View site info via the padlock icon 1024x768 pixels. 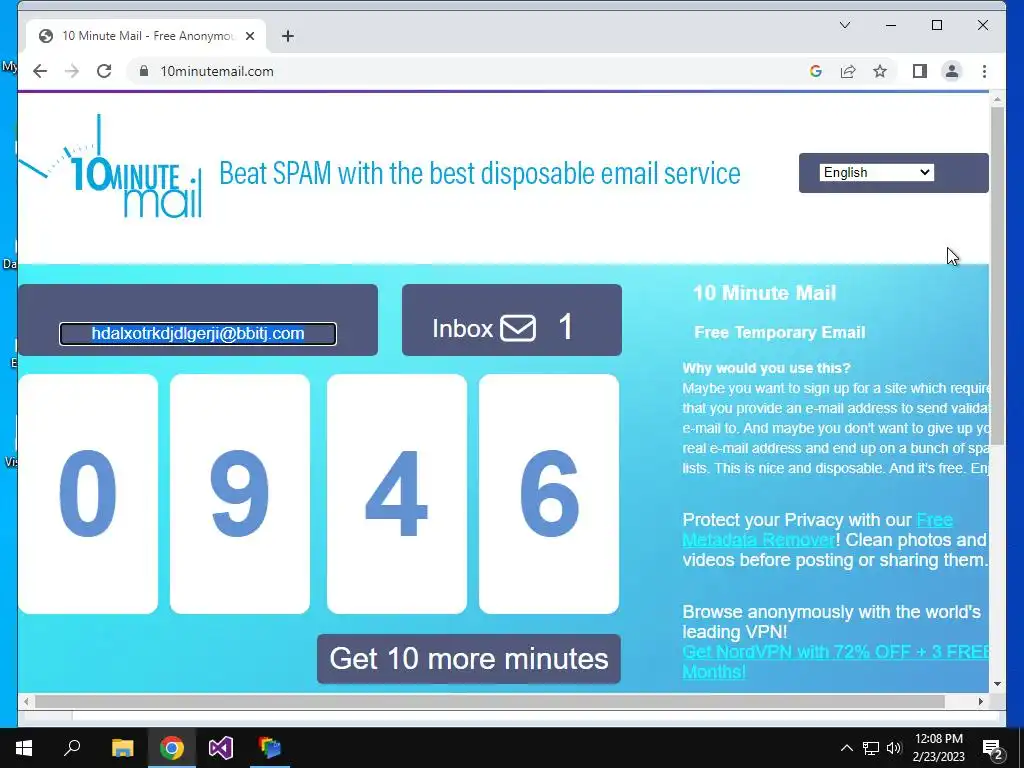[144, 71]
